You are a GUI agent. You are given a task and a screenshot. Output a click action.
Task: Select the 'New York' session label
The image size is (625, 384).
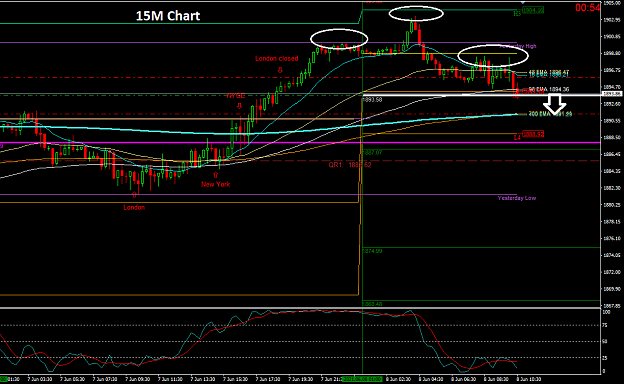216,184
